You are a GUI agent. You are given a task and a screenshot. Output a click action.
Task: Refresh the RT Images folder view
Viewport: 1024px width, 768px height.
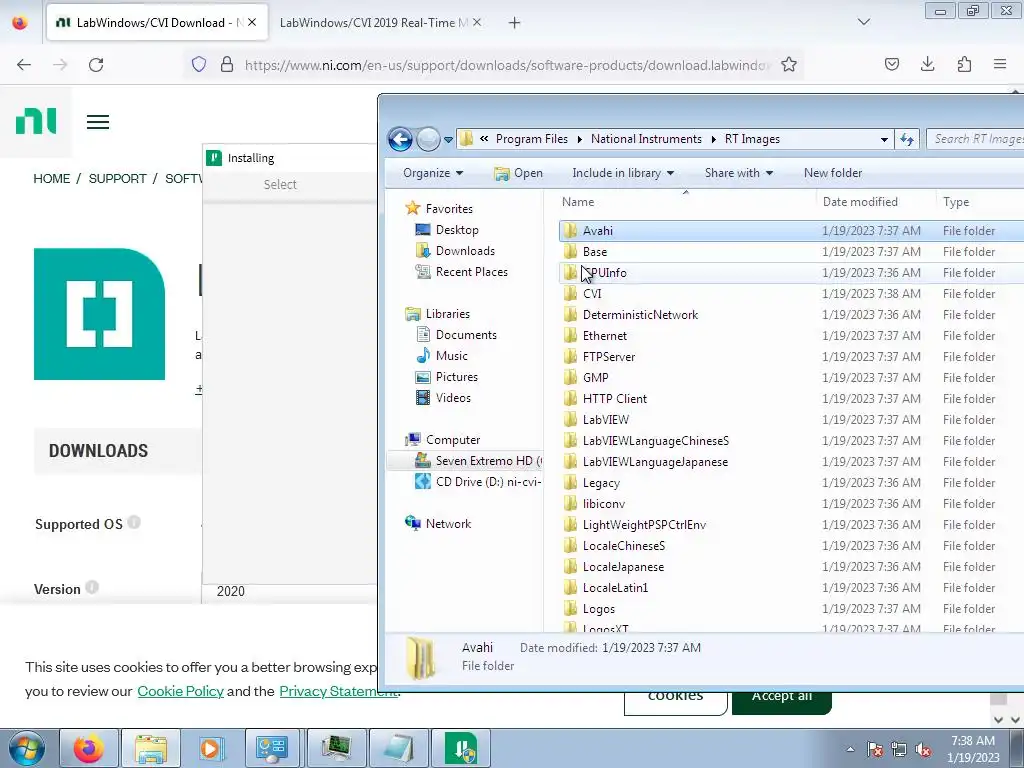pyautogui.click(x=907, y=139)
